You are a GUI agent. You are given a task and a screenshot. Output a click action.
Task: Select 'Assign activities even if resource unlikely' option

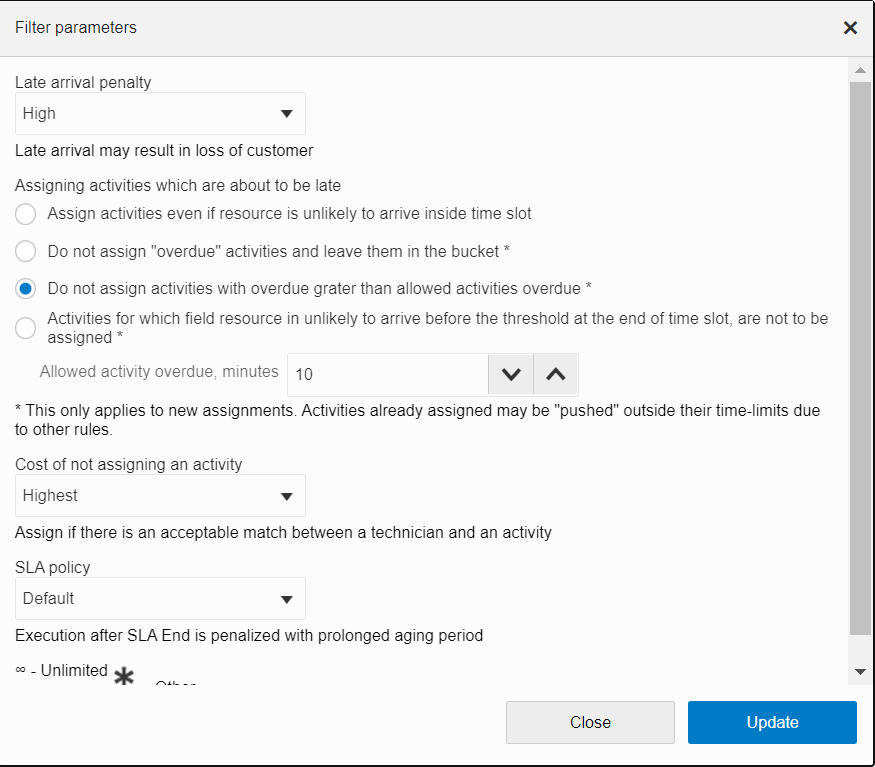point(26,214)
